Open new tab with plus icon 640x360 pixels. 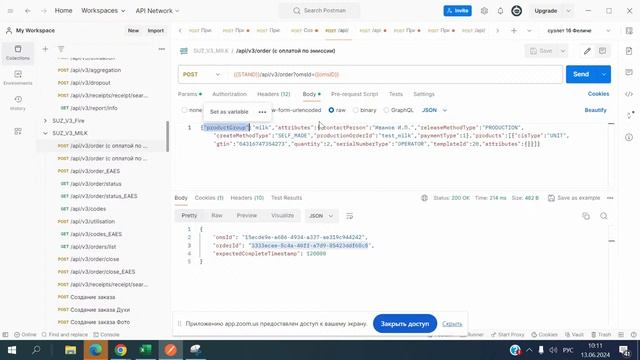514,31
